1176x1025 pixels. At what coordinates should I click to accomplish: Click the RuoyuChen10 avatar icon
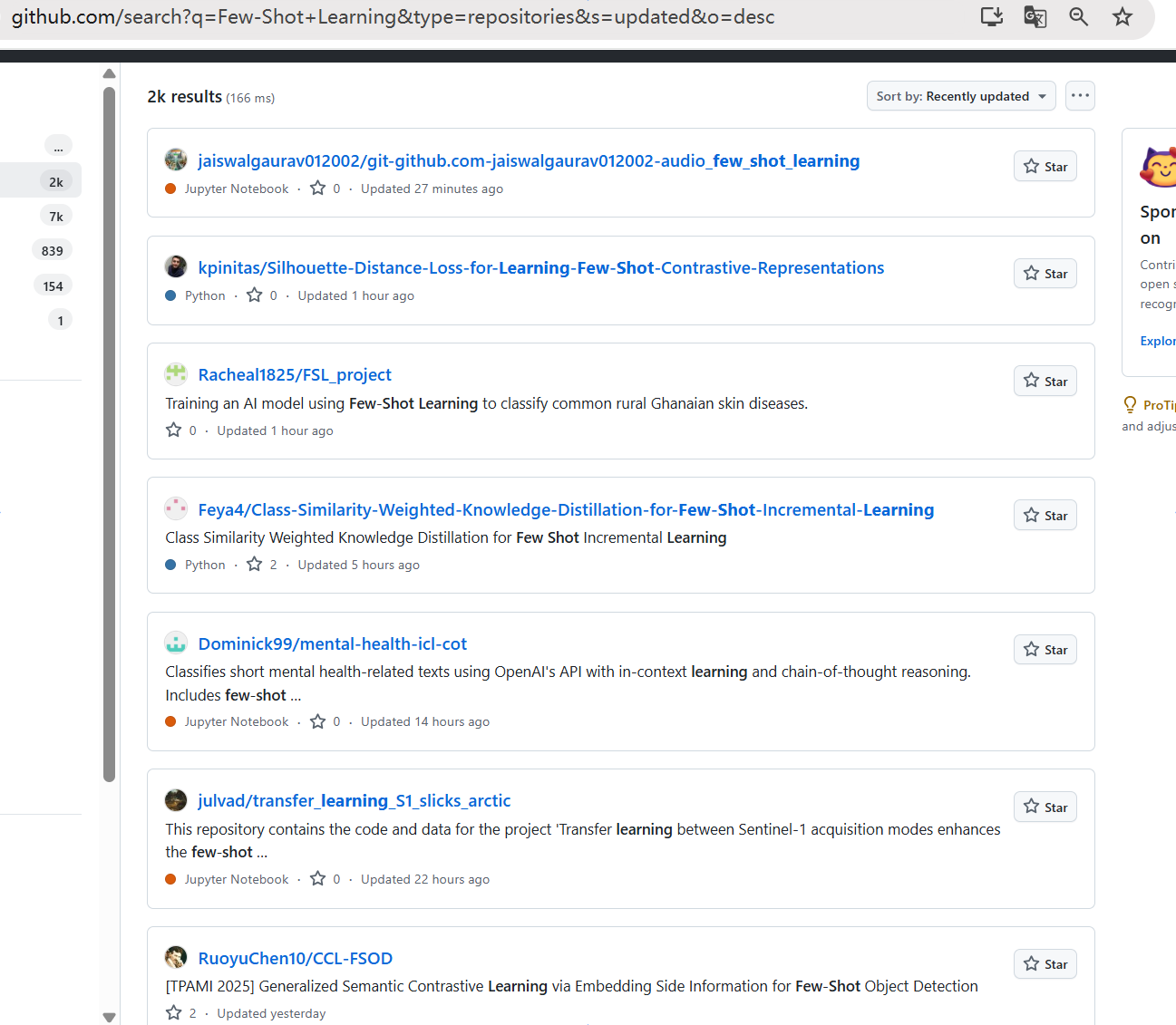[x=176, y=957]
